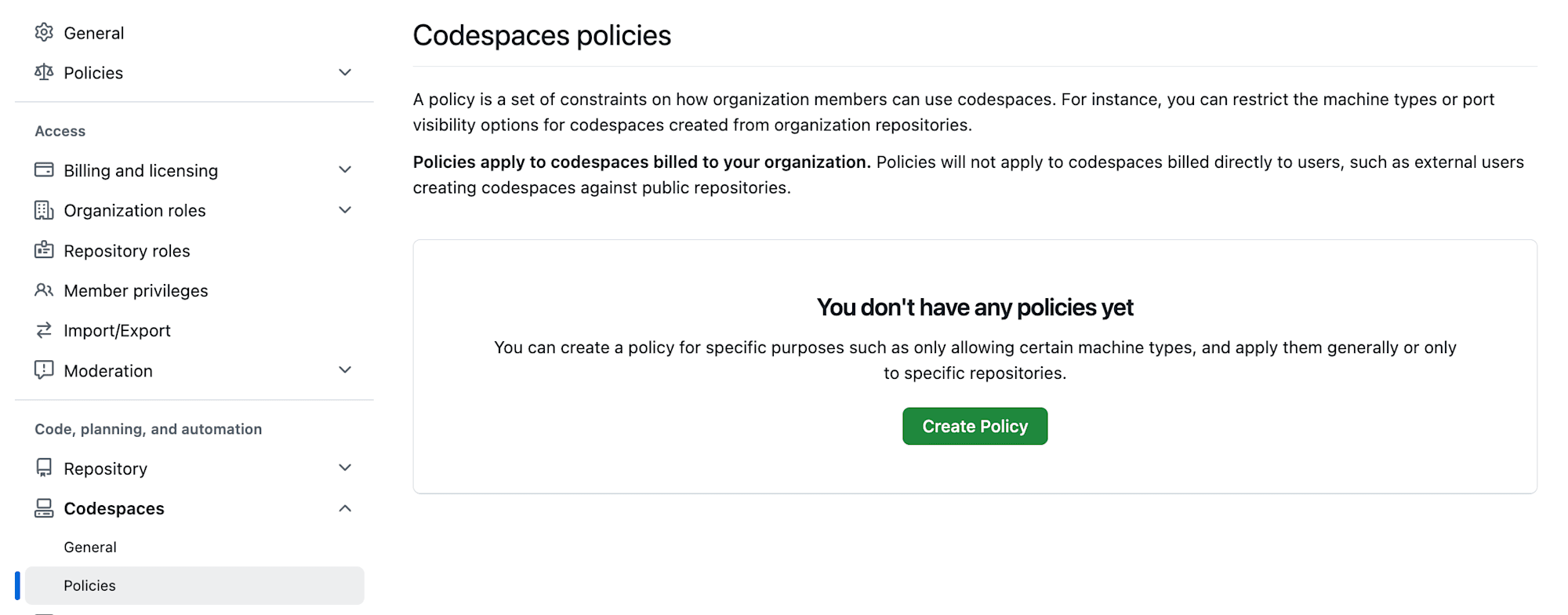Open Repository settings in sidebar
This screenshot has height=615, width=1568.
tap(194, 468)
